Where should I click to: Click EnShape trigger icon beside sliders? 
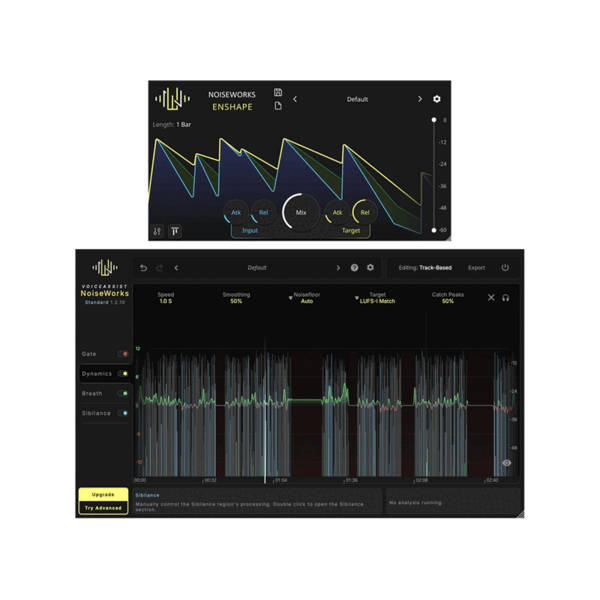click(x=175, y=231)
